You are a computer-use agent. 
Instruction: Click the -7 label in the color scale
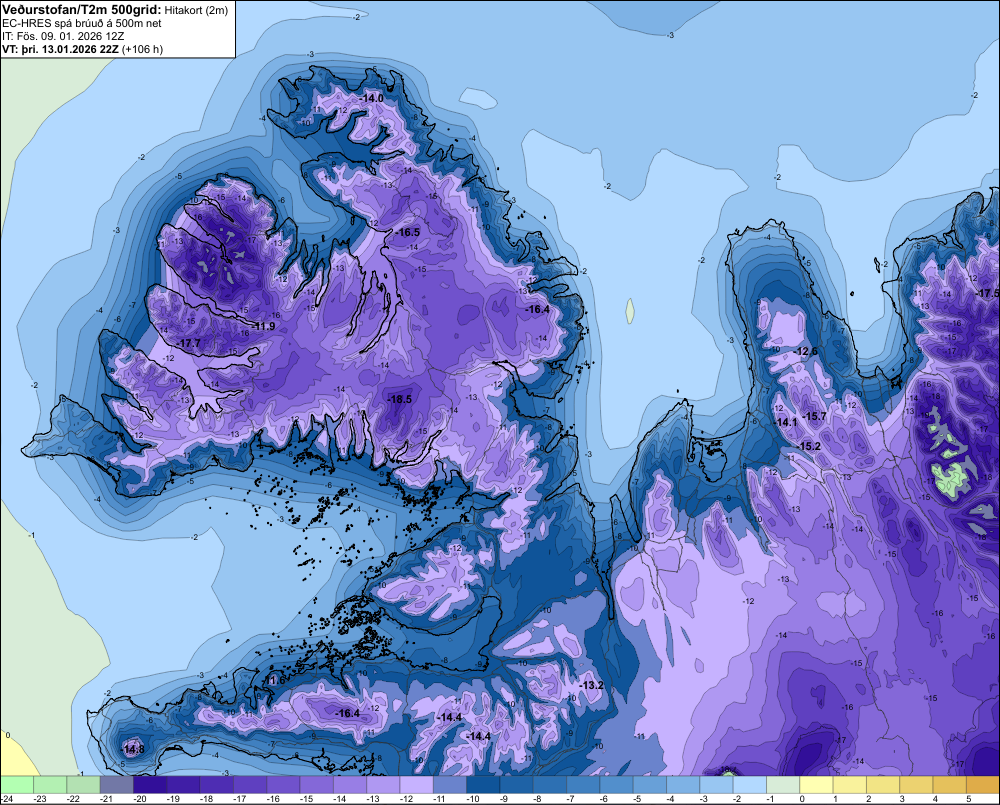571,799
